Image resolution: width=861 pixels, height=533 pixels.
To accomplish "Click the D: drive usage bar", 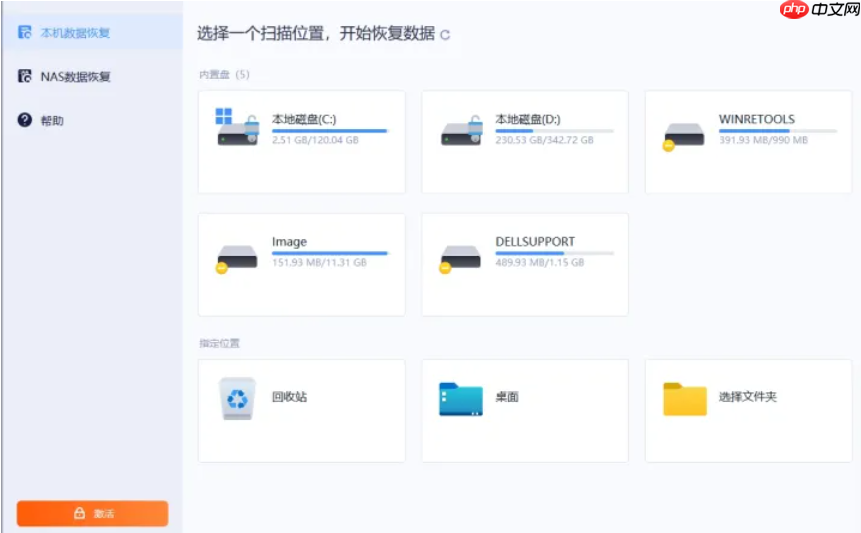I will (555, 131).
